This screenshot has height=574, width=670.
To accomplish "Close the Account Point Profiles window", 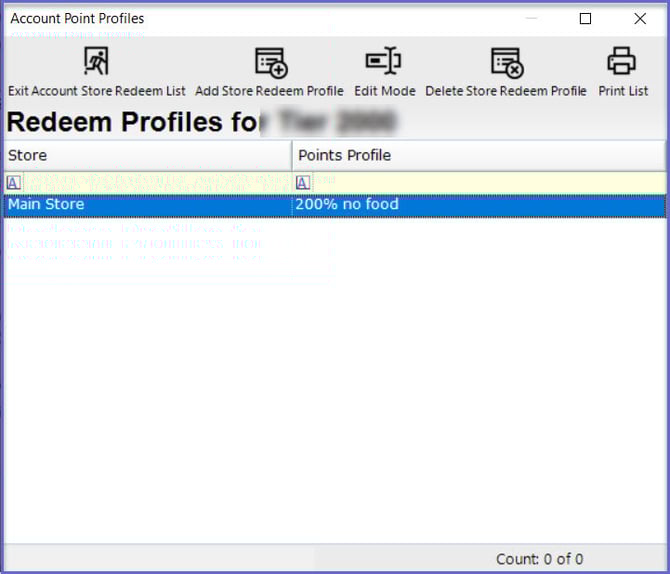I will point(640,18).
